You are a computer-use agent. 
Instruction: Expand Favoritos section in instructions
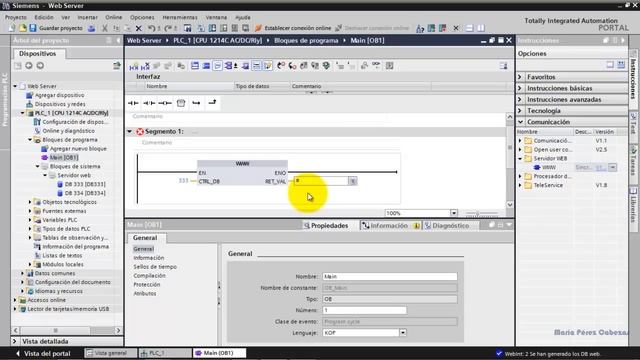pyautogui.click(x=520, y=77)
